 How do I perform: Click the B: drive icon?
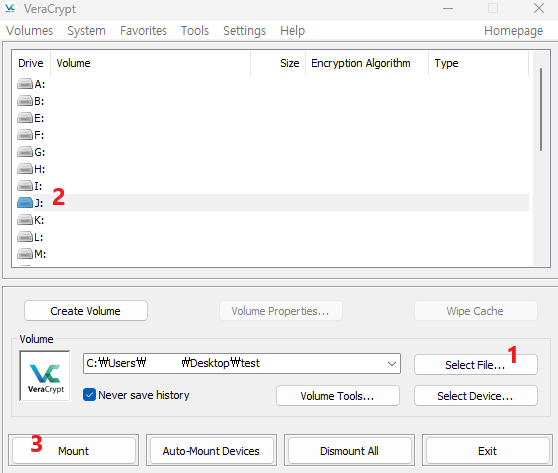[x=25, y=101]
